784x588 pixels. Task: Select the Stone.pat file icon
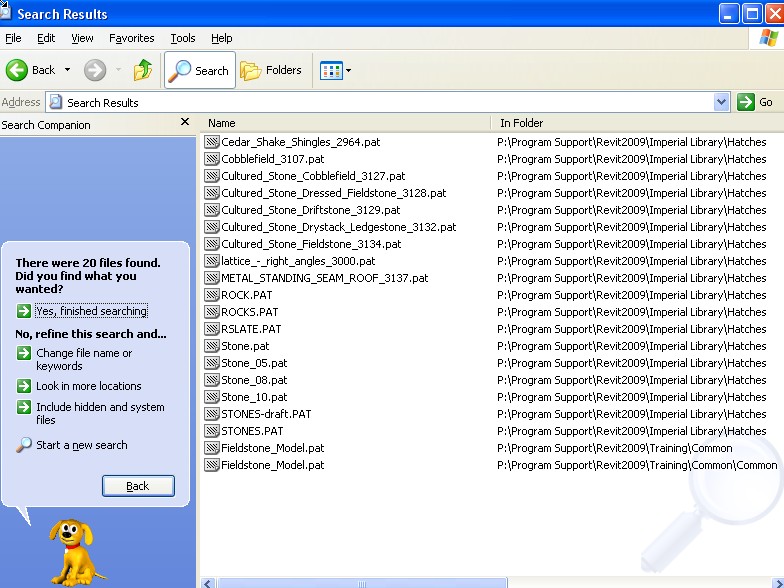(212, 346)
